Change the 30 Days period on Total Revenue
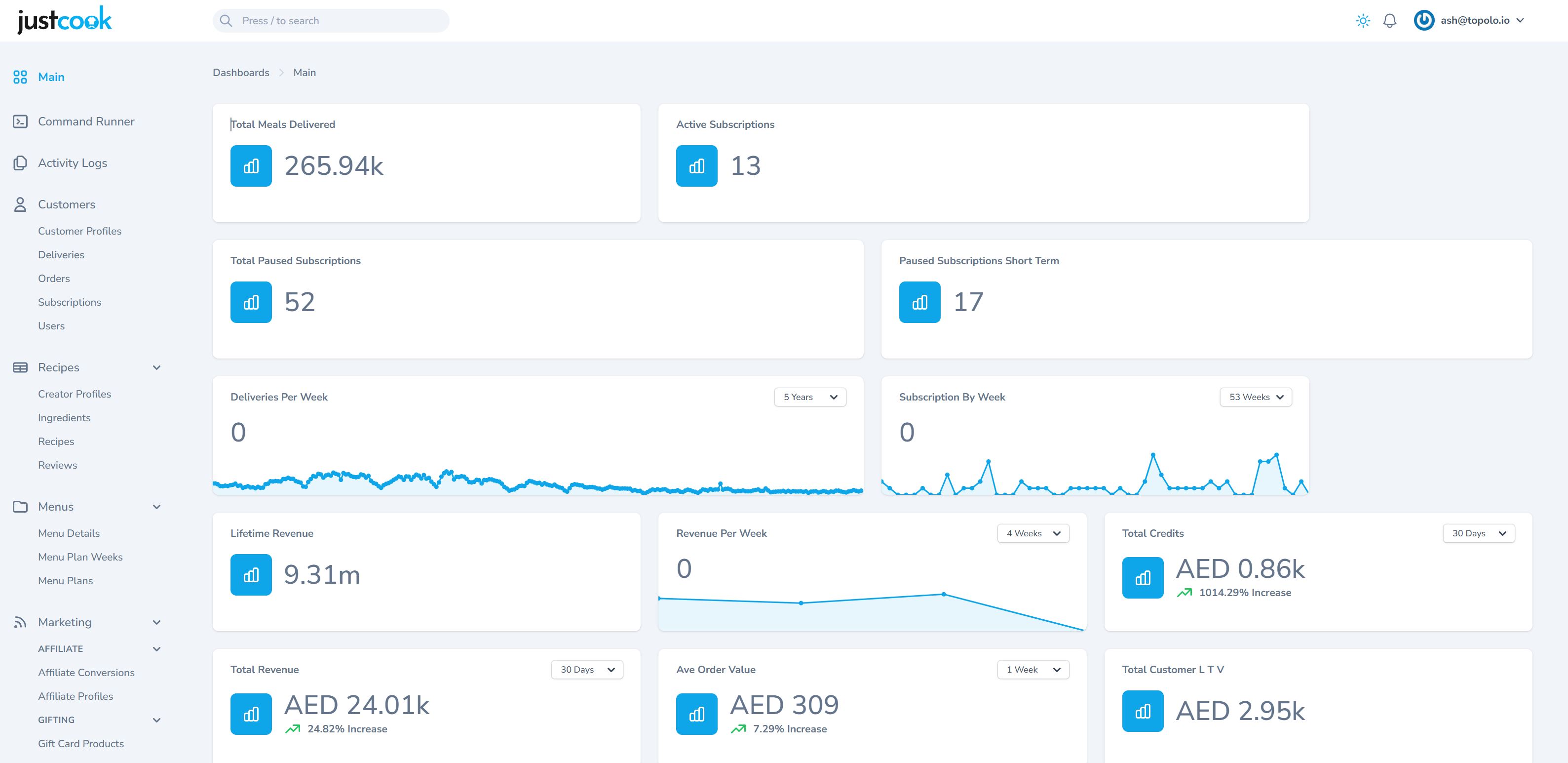This screenshot has width=1568, height=763. [x=586, y=669]
